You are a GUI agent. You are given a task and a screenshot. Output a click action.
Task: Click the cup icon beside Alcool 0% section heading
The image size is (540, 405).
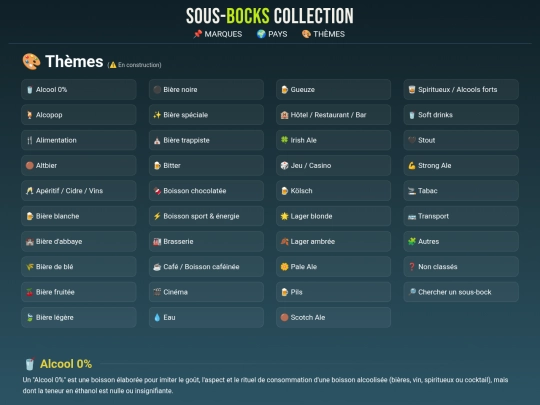click(30, 364)
